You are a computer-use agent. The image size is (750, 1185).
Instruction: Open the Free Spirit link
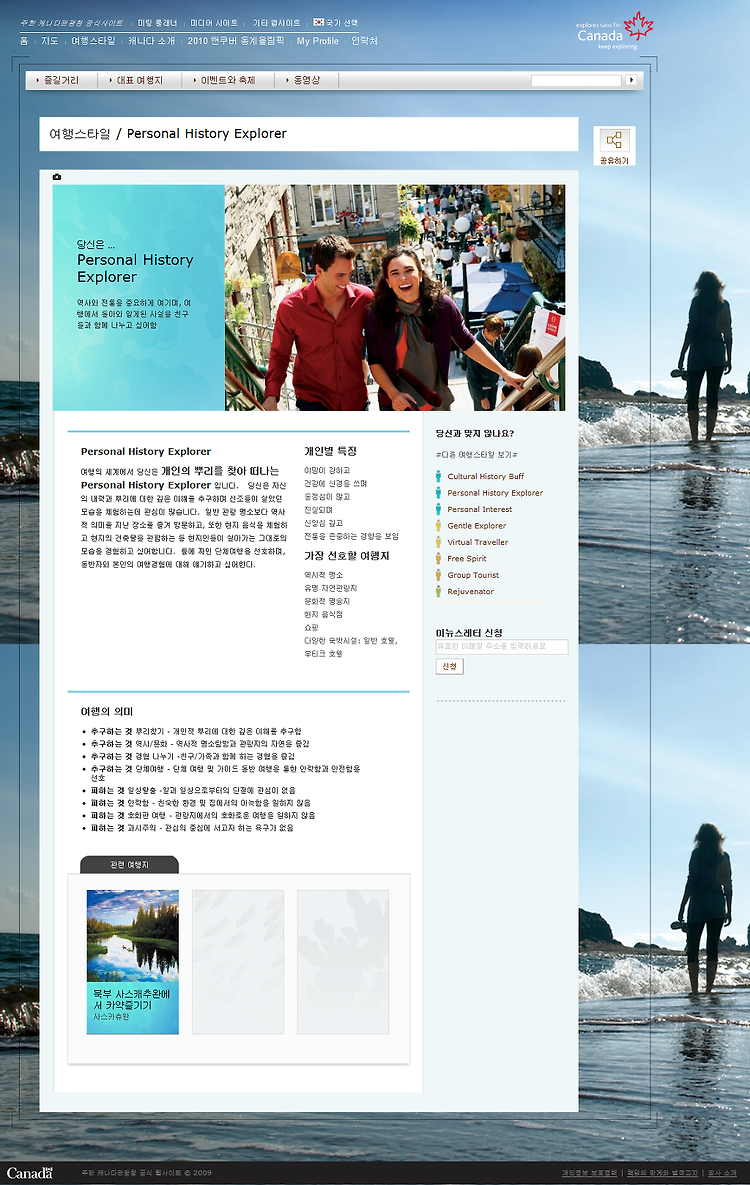[x=466, y=558]
